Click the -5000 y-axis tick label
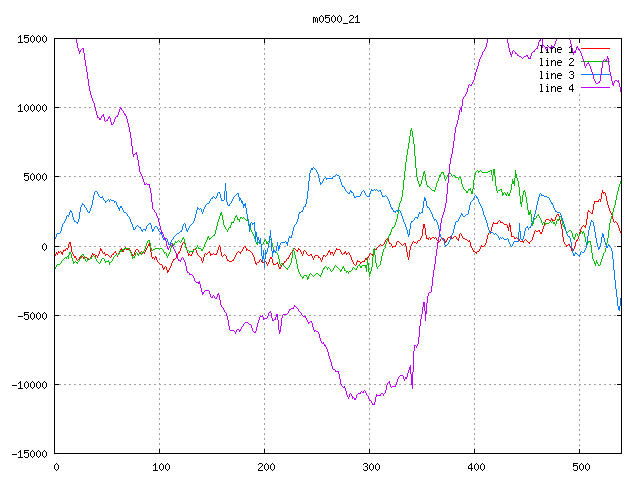Screen dimensions: 640x480 point(31,316)
